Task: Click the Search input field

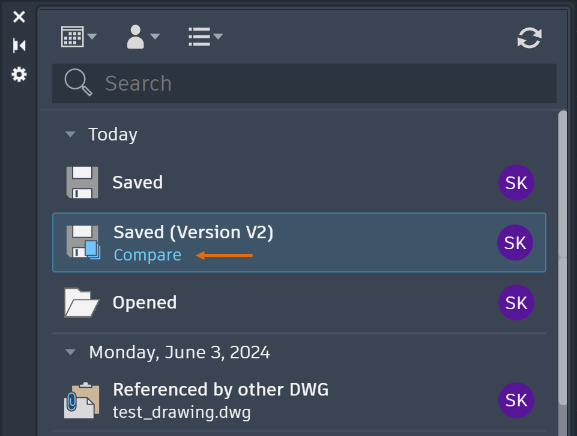Action: coord(304,84)
